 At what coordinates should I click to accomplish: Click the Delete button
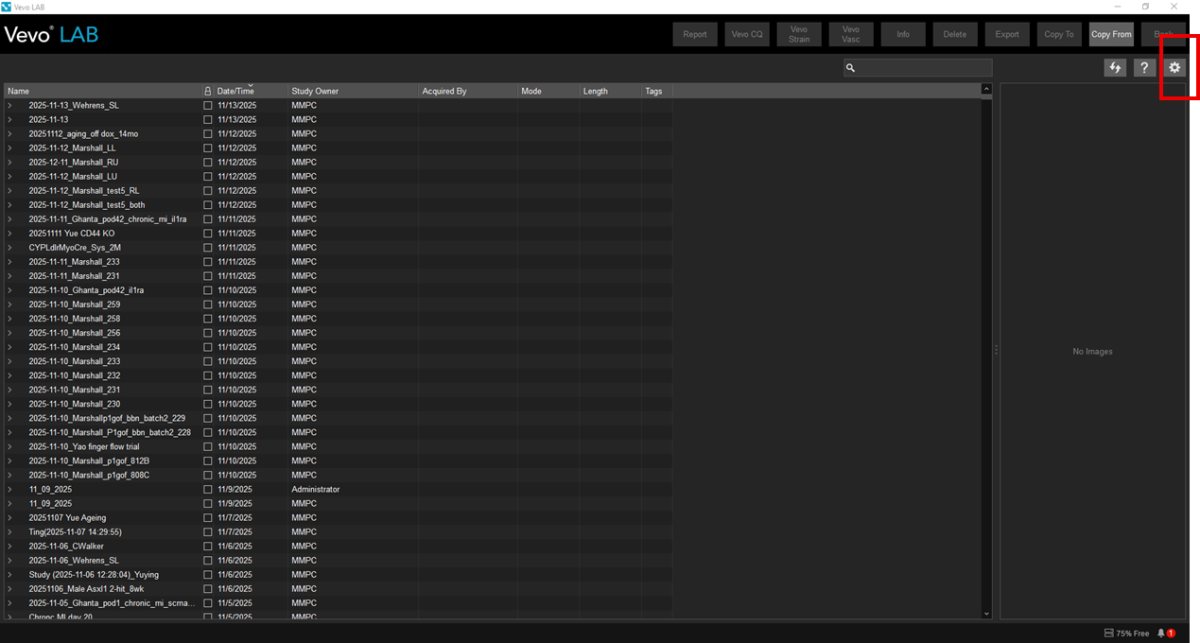click(955, 34)
